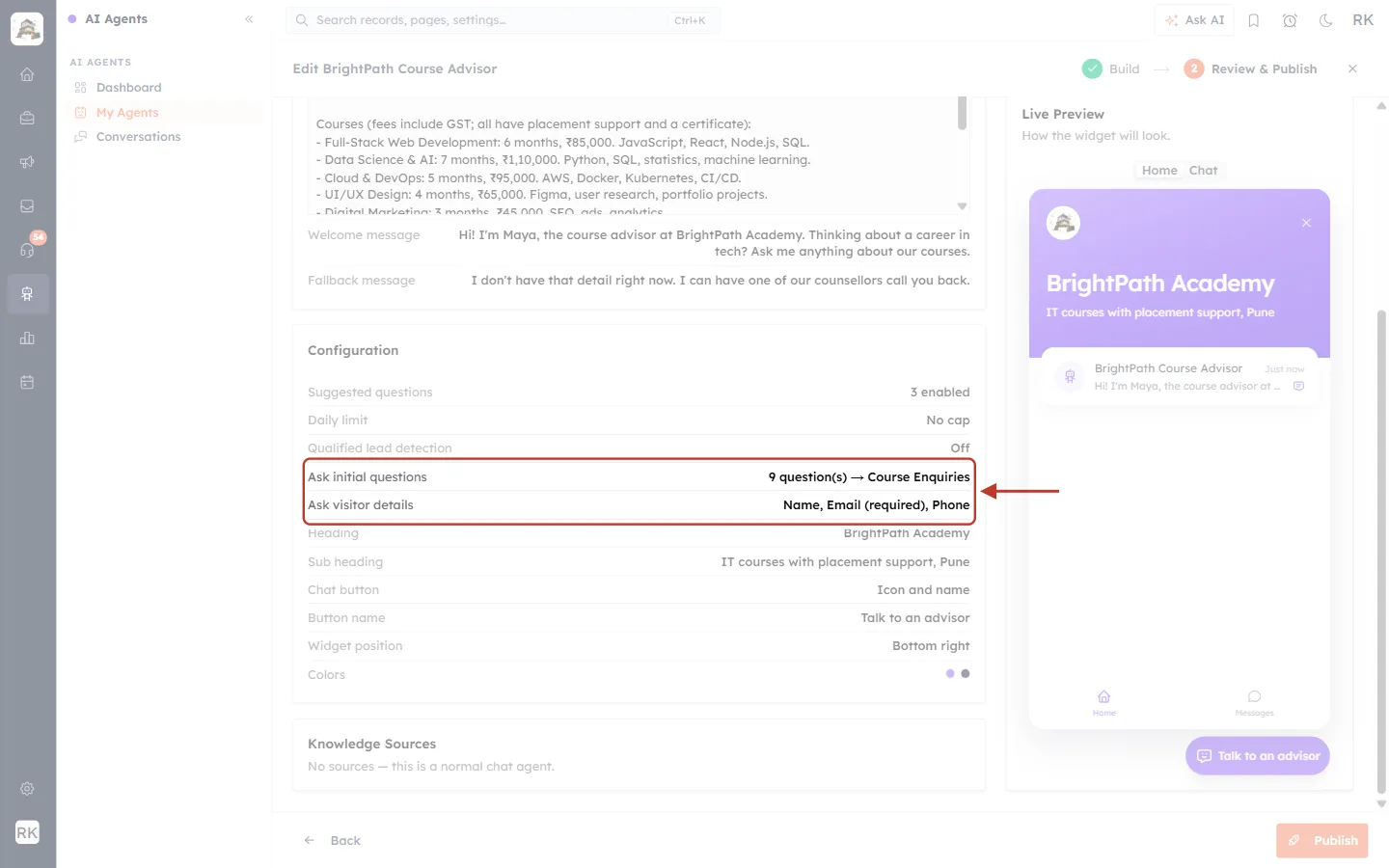Open the Home icon in left rail

27,74
